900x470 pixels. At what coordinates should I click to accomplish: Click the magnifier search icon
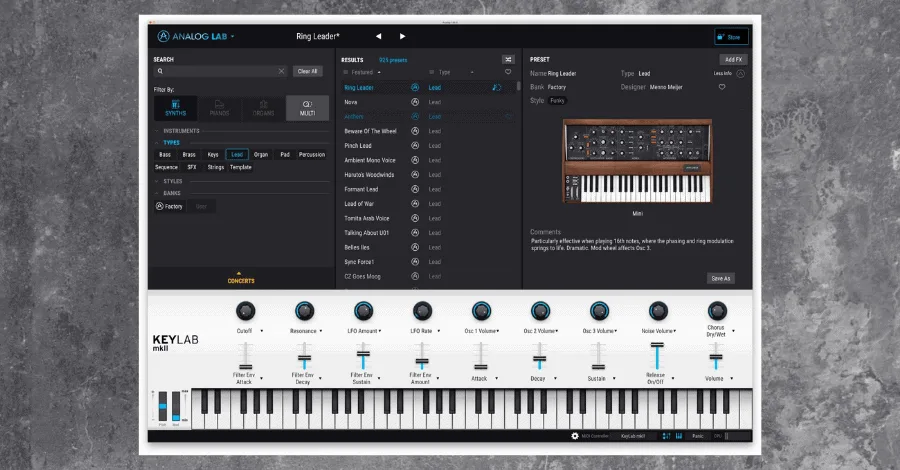(160, 71)
